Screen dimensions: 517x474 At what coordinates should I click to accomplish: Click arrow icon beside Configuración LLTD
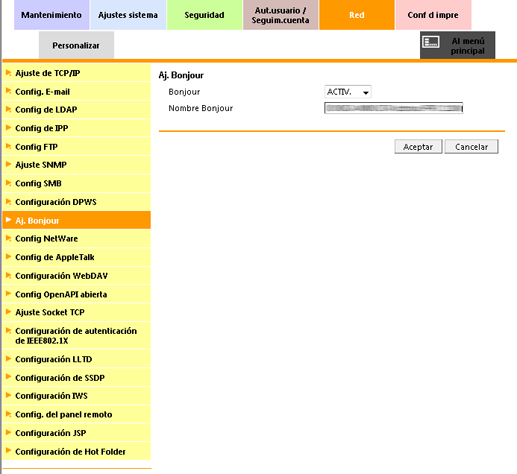tap(9, 359)
